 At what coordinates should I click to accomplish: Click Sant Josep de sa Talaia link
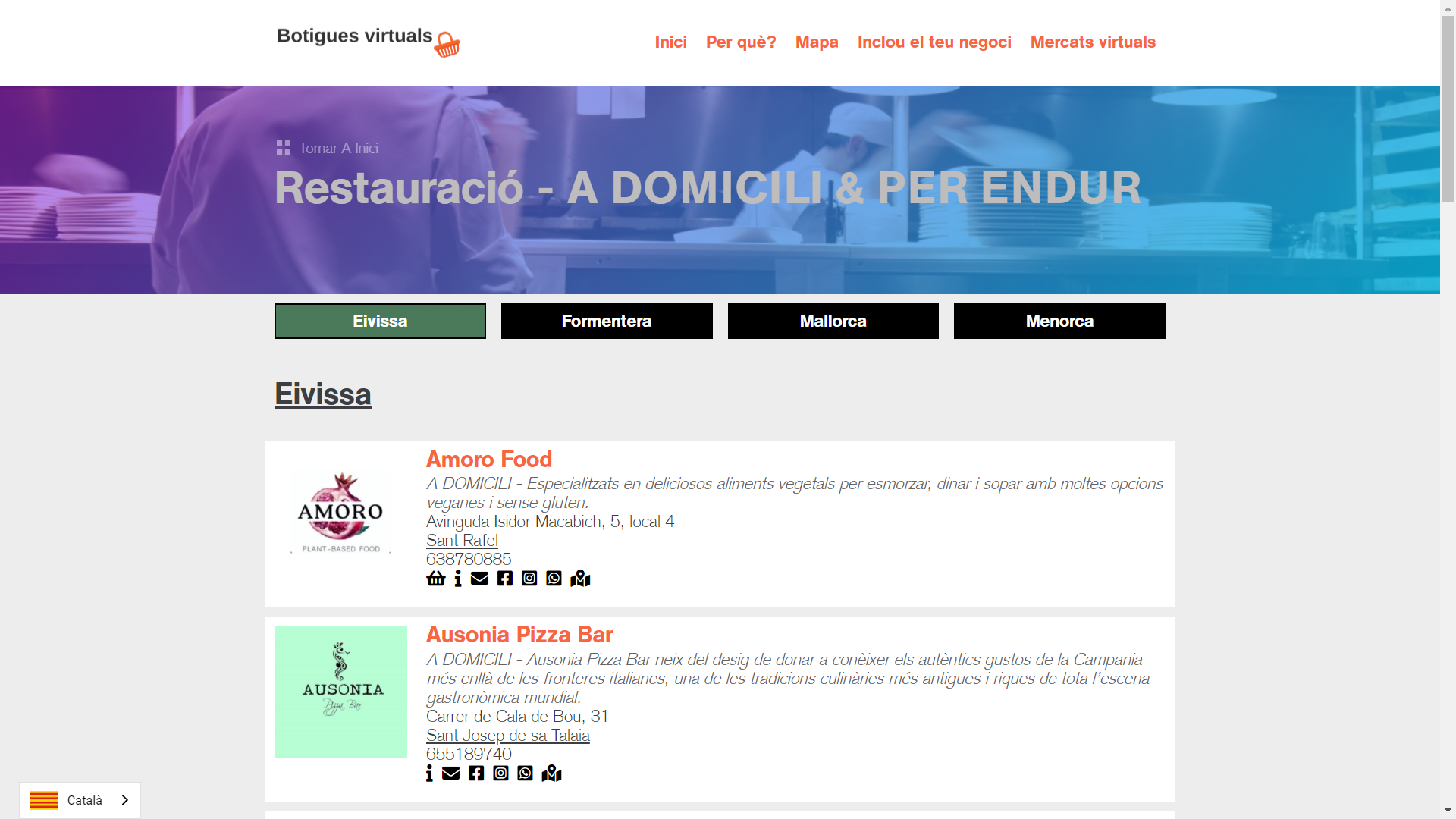click(508, 736)
